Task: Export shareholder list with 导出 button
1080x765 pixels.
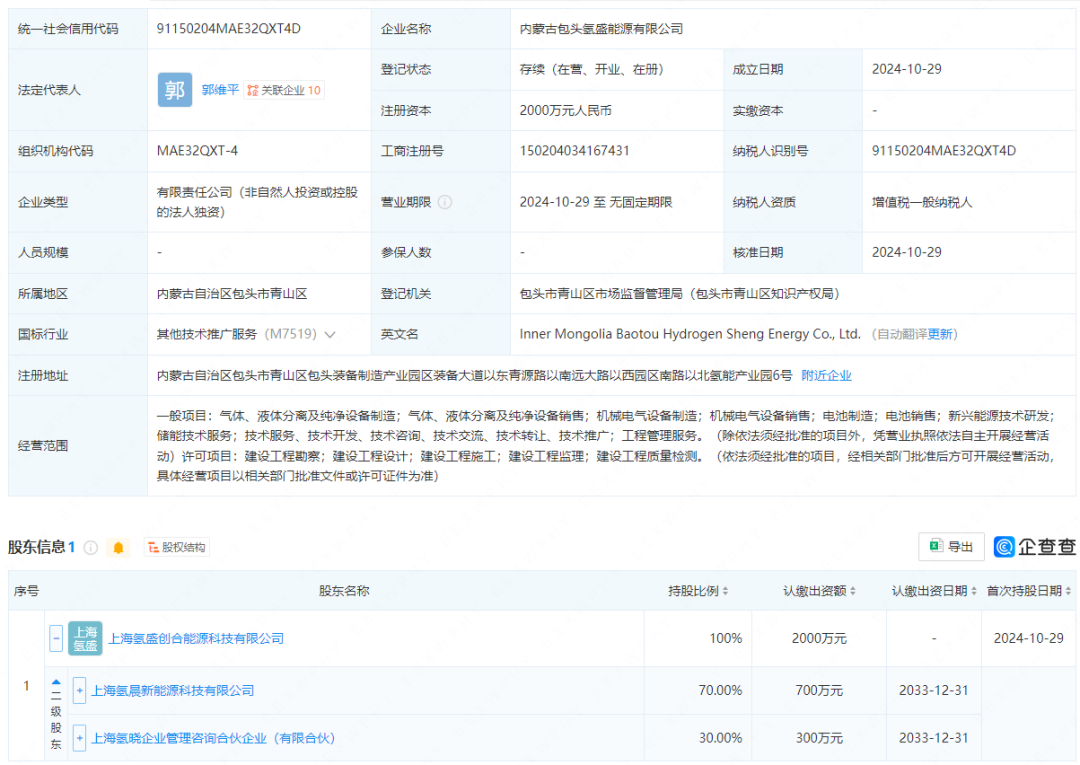Action: click(951, 547)
